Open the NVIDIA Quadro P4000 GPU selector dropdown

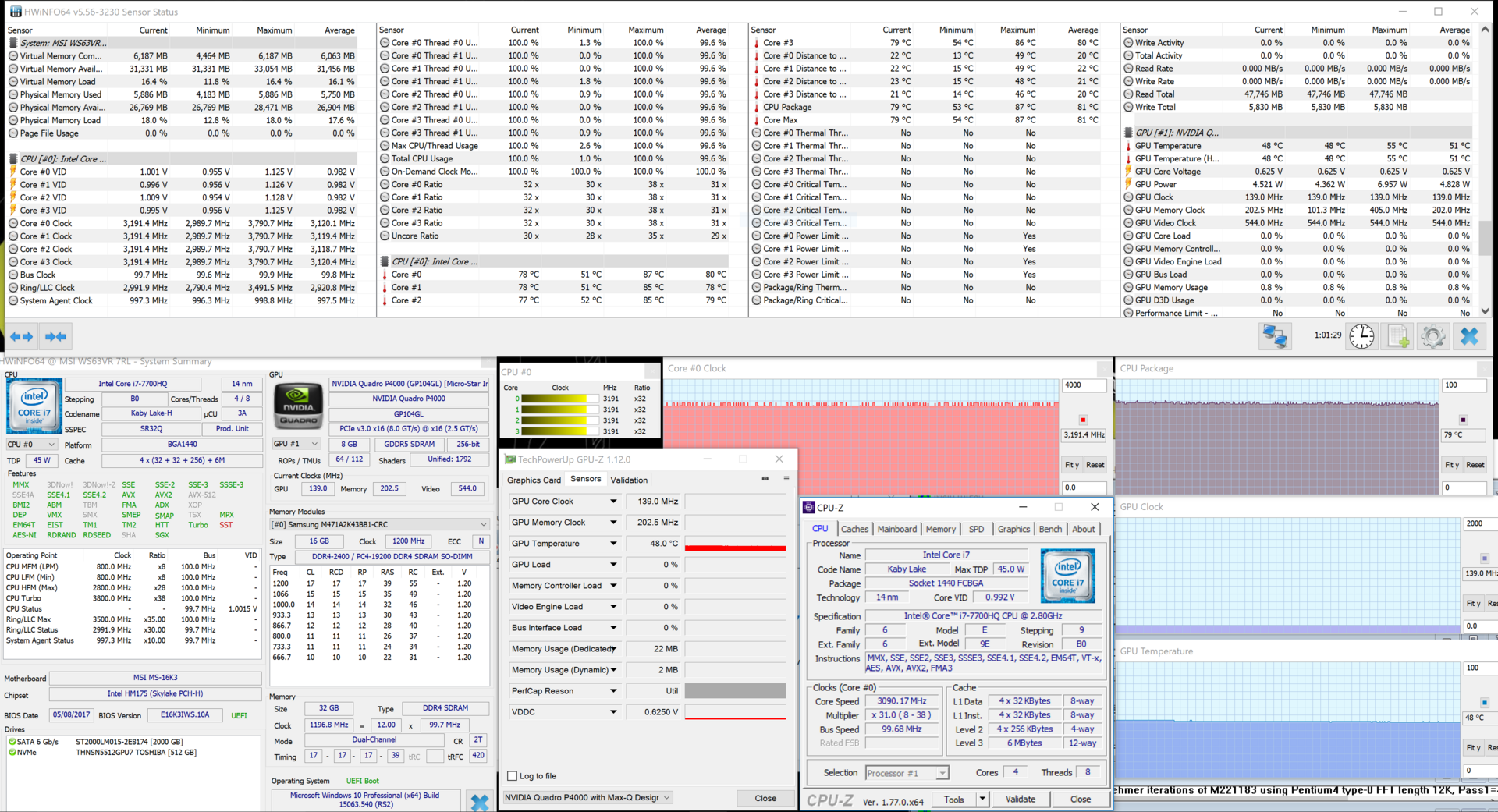tap(587, 798)
